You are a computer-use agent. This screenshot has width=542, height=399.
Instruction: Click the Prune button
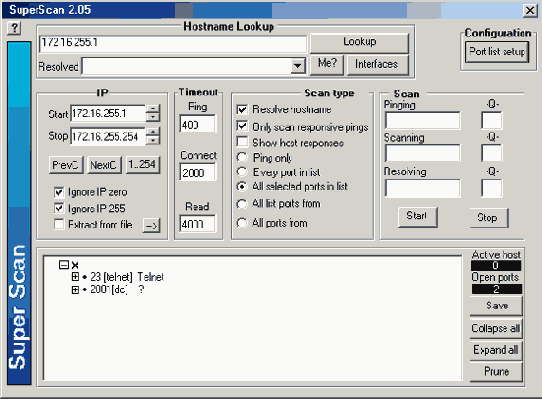point(496,372)
